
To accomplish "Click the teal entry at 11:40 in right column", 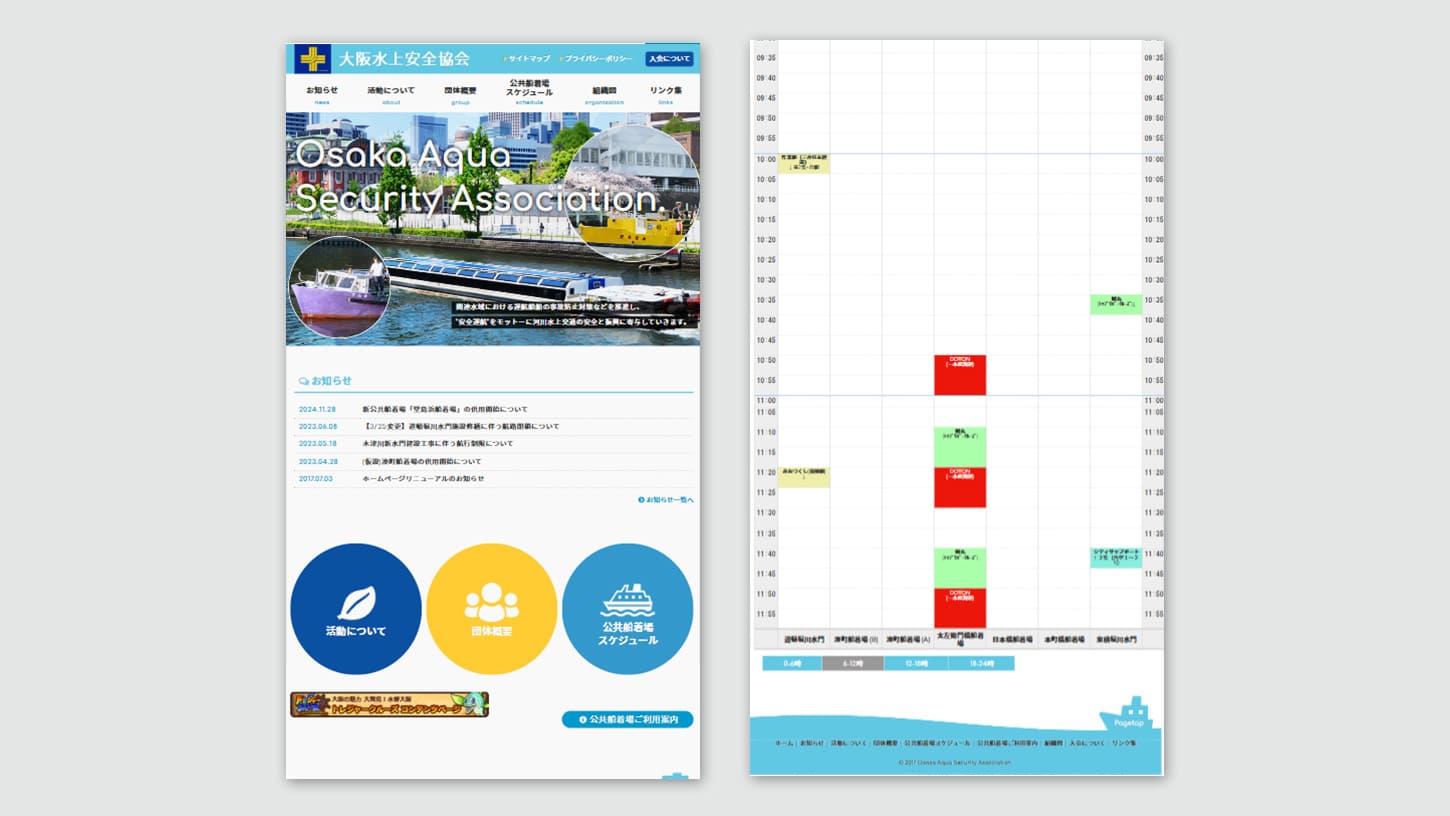I will [x=1116, y=558].
